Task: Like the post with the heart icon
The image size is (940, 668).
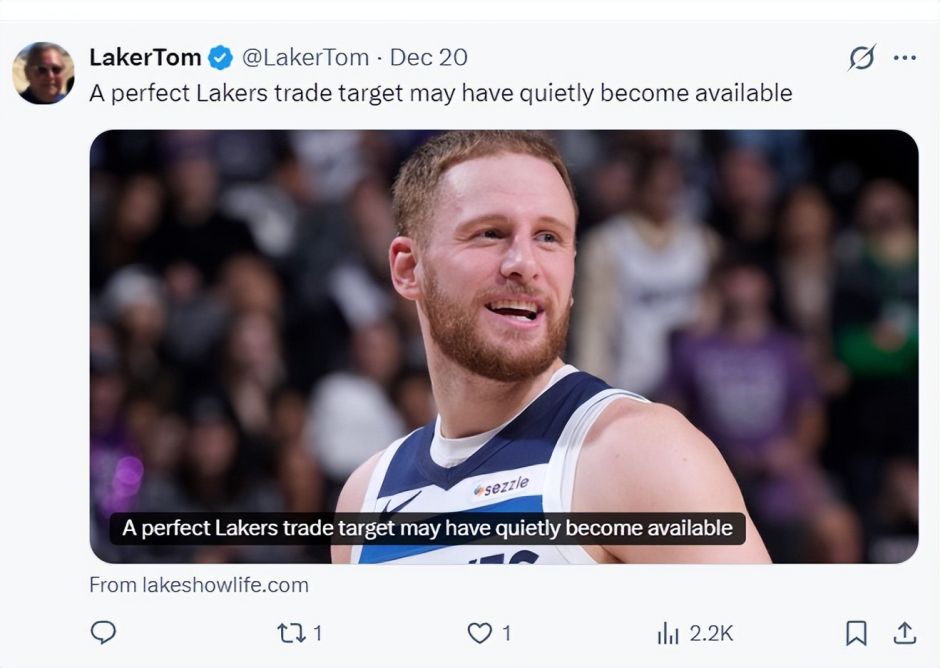Action: pyautogui.click(x=480, y=632)
